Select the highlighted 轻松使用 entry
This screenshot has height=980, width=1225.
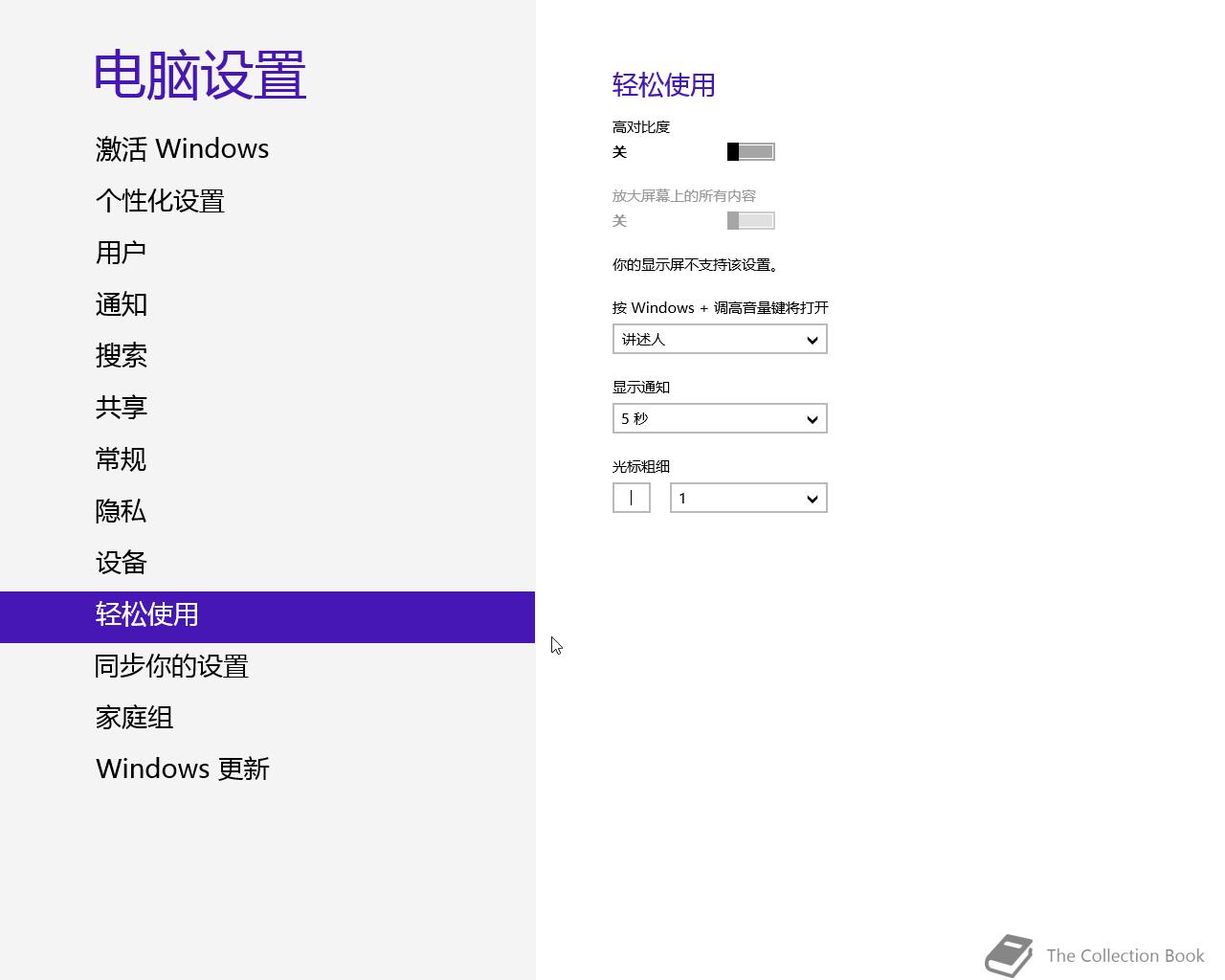pyautogui.click(x=267, y=617)
